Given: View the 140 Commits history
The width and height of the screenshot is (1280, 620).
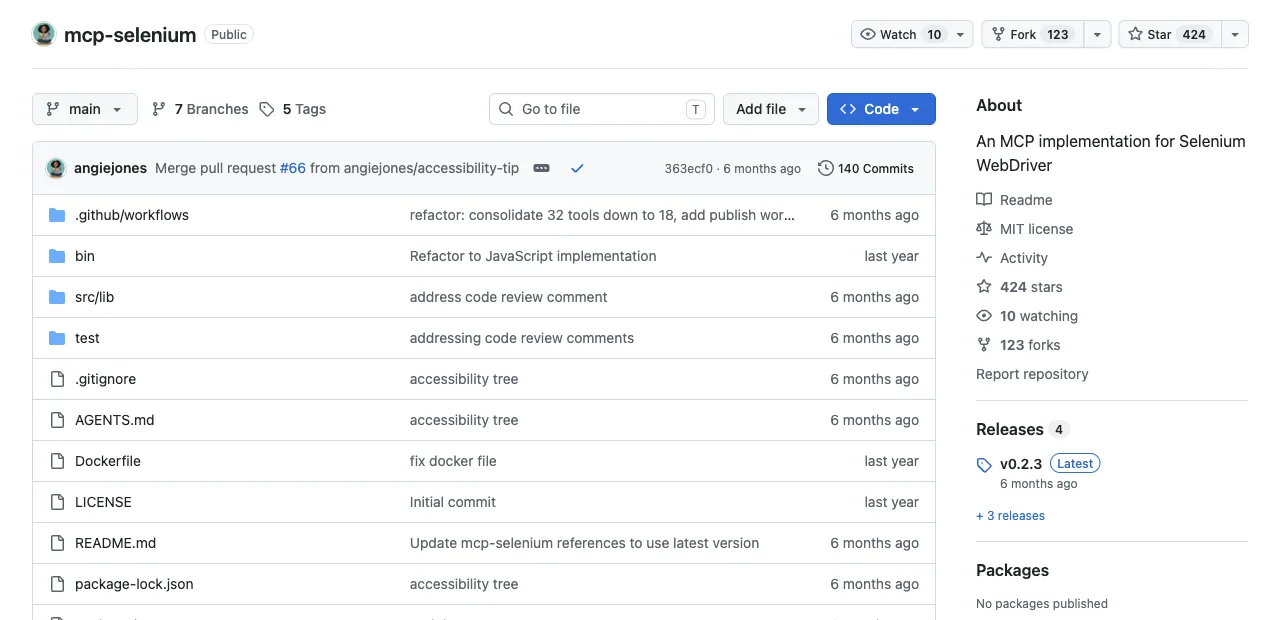Looking at the screenshot, I should coord(866,168).
